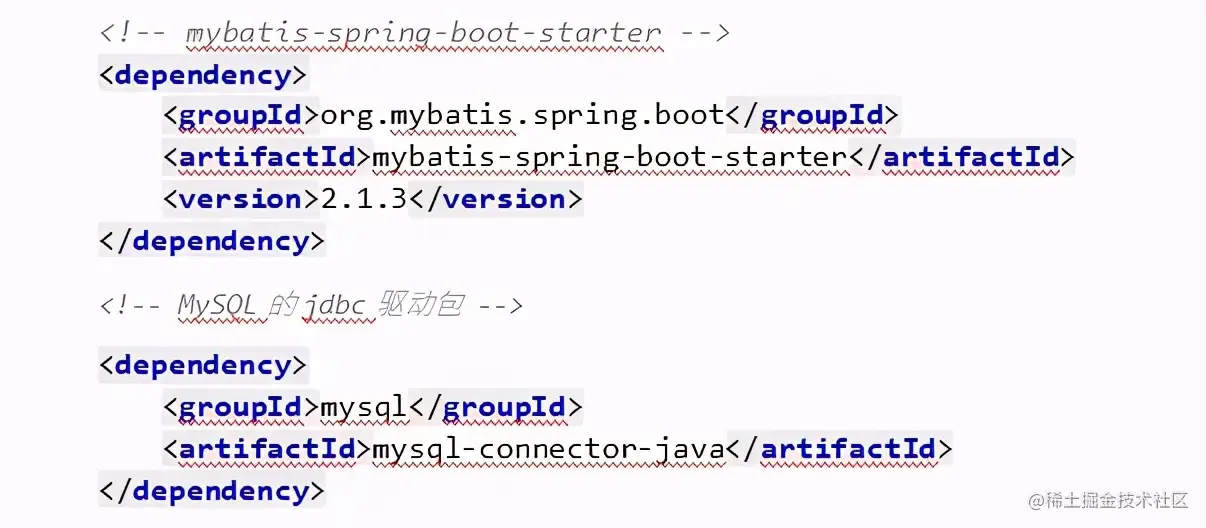This screenshot has width=1206, height=528.
Task: Click the first opening <dependency> tag
Action: (203, 75)
